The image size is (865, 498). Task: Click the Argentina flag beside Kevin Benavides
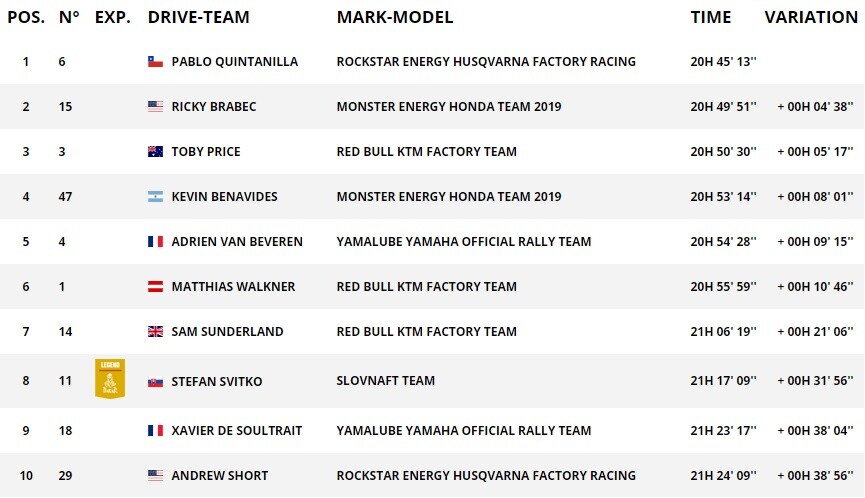155,197
